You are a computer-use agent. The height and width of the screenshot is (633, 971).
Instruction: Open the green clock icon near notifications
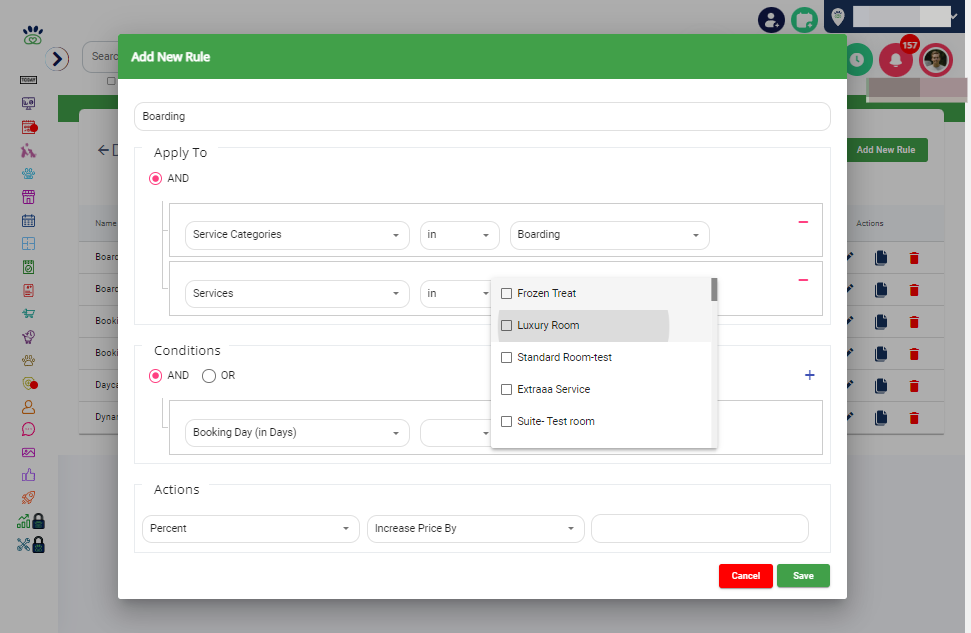pyautogui.click(x=859, y=60)
